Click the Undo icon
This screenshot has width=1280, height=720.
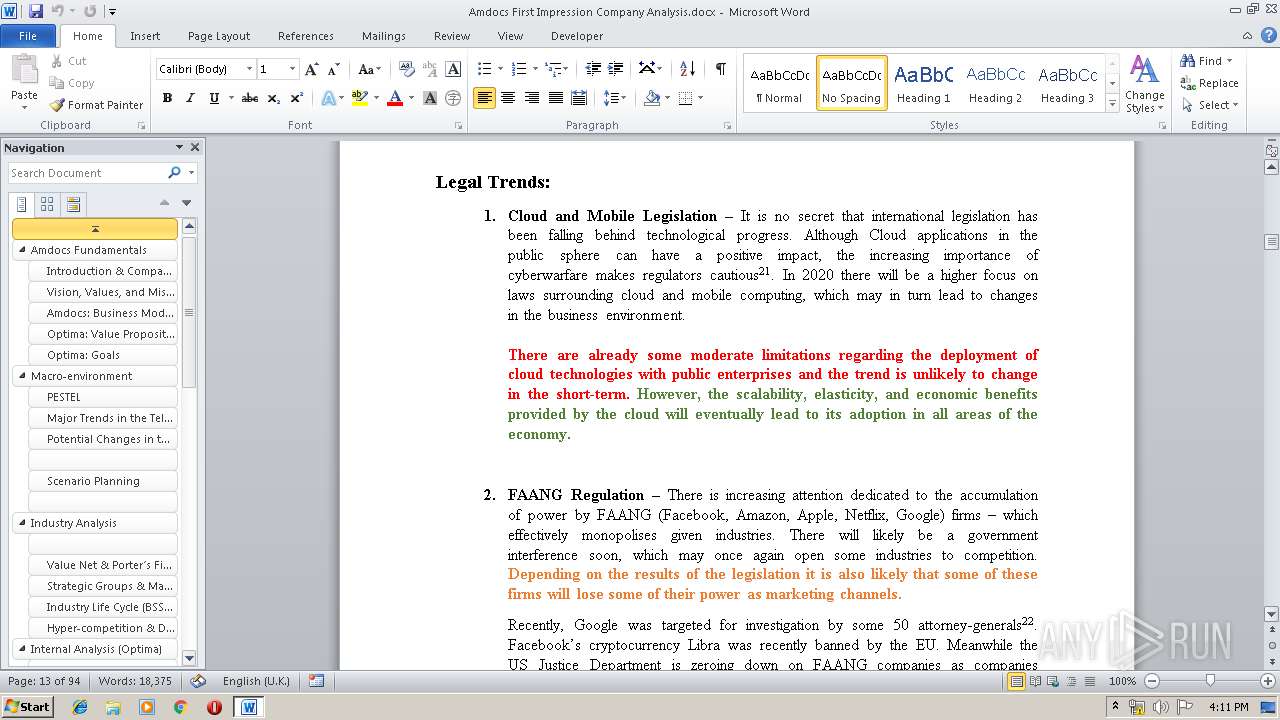(58, 11)
